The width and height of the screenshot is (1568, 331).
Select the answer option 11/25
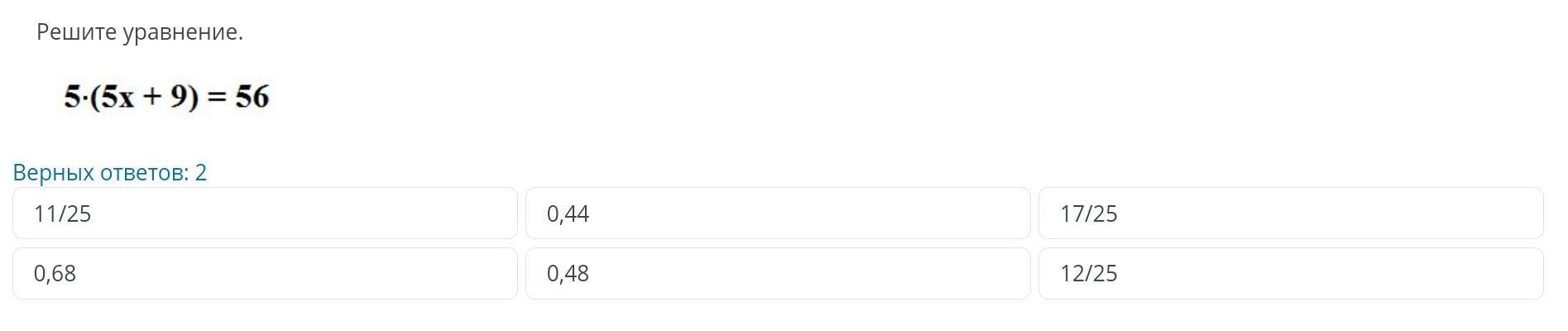(x=265, y=213)
